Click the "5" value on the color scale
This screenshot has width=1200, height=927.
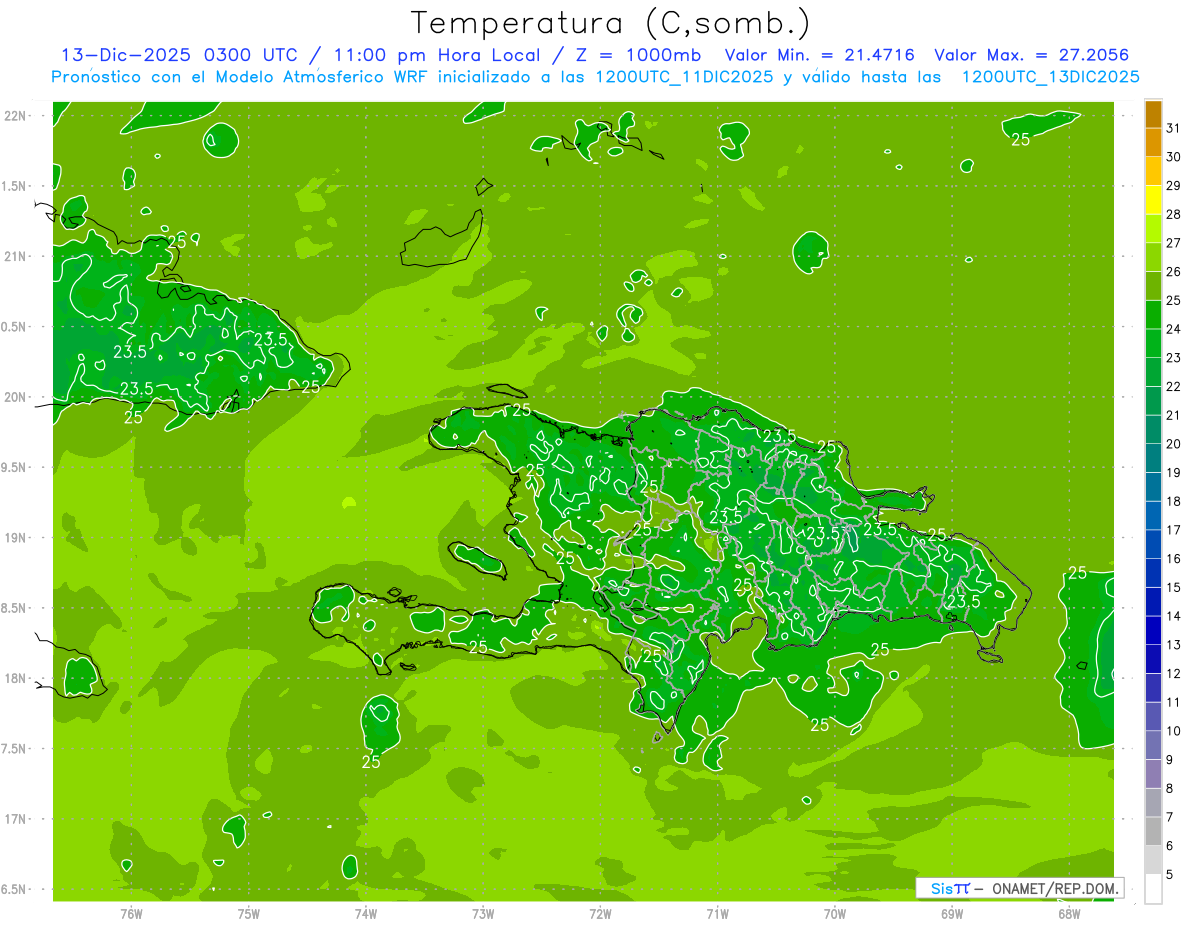pos(1170,874)
